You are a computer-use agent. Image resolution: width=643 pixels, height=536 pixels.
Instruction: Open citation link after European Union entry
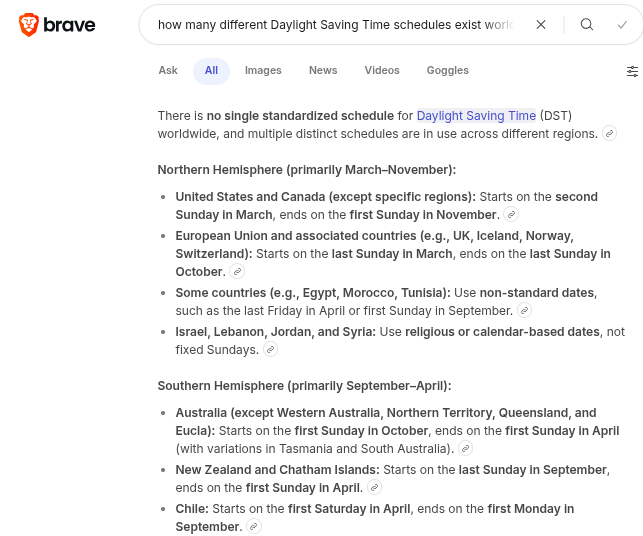tap(237, 272)
